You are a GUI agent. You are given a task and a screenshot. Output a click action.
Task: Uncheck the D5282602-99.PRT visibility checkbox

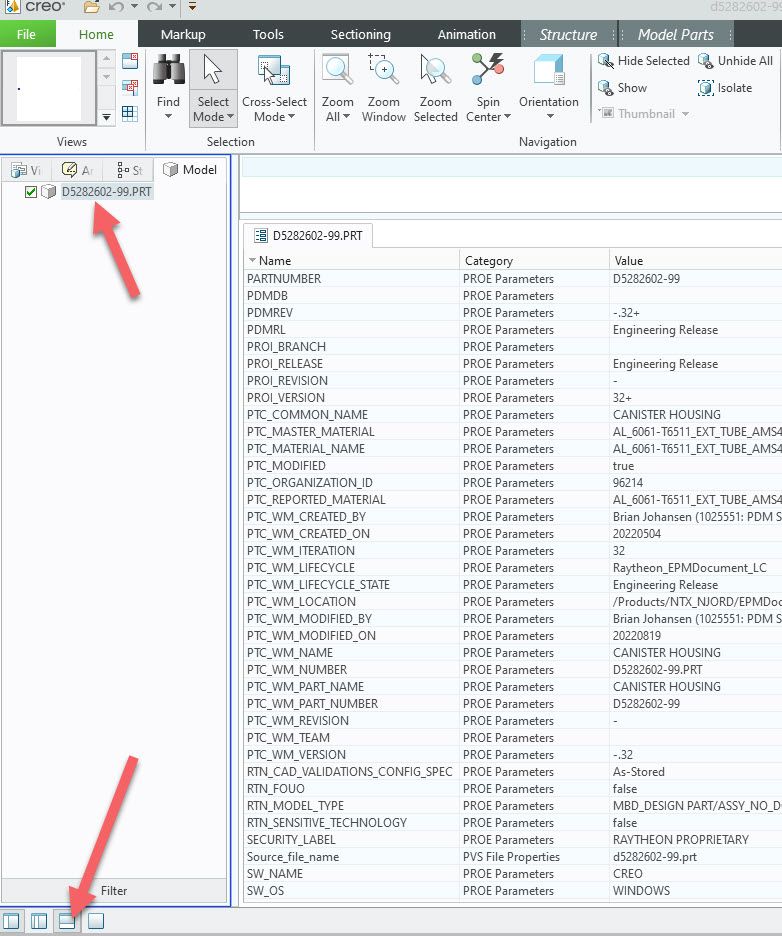tap(31, 192)
